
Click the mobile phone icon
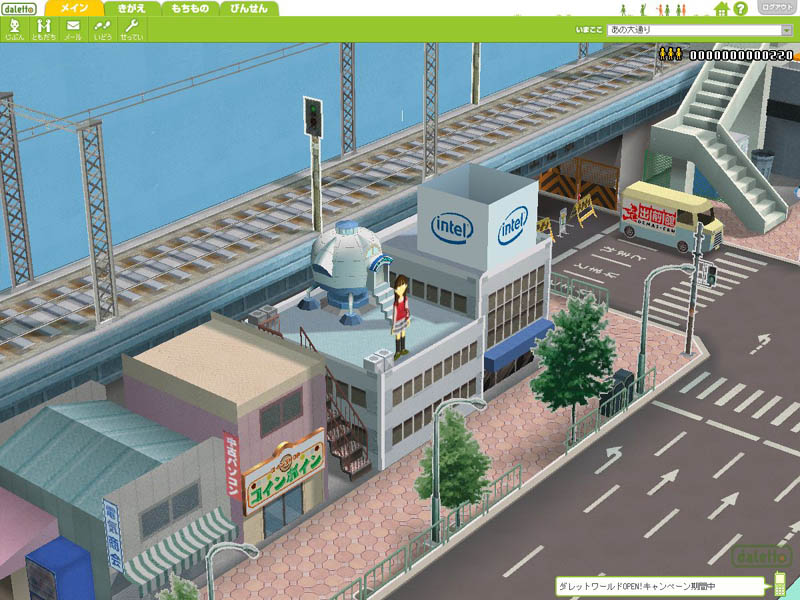[x=780, y=584]
